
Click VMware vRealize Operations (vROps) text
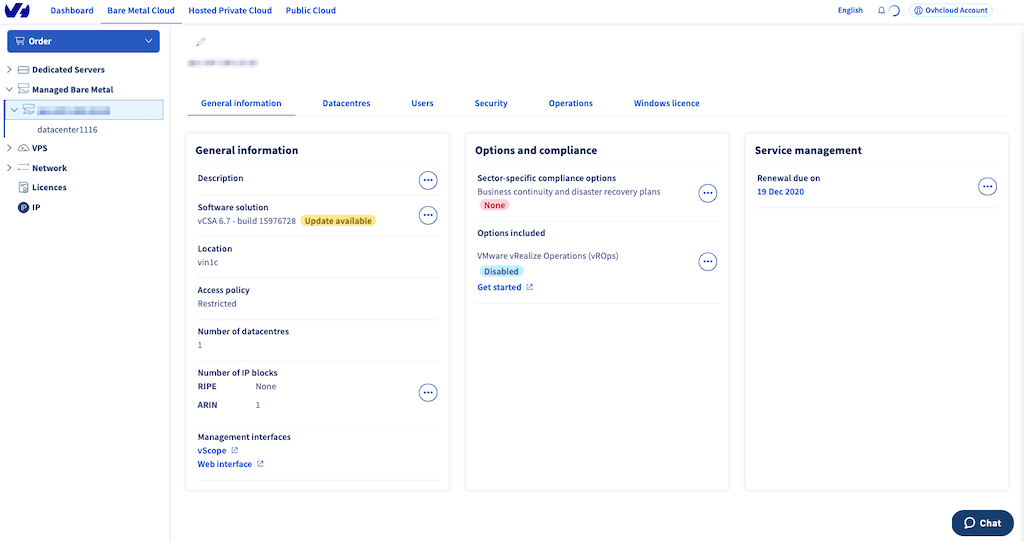(x=547, y=256)
